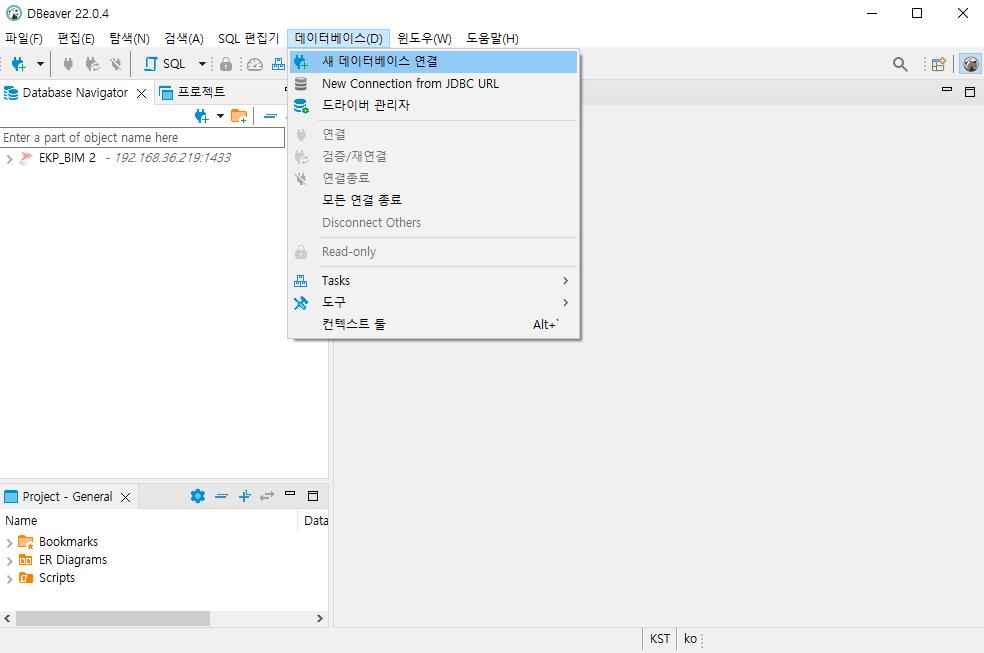Open the 도구 submenu
The height and width of the screenshot is (653, 984).
click(x=334, y=302)
